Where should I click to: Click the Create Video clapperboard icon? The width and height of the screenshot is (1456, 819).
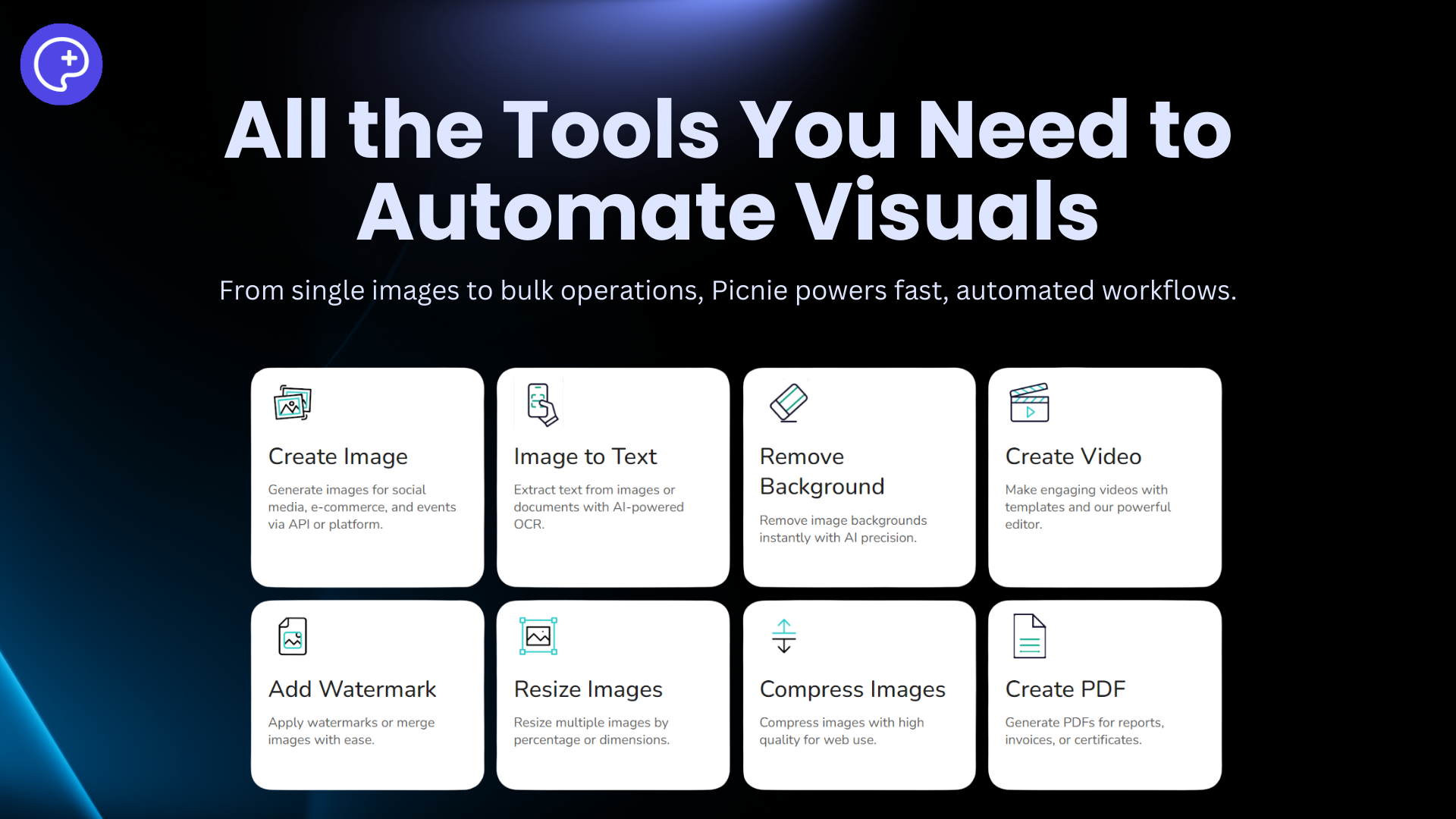tap(1029, 403)
